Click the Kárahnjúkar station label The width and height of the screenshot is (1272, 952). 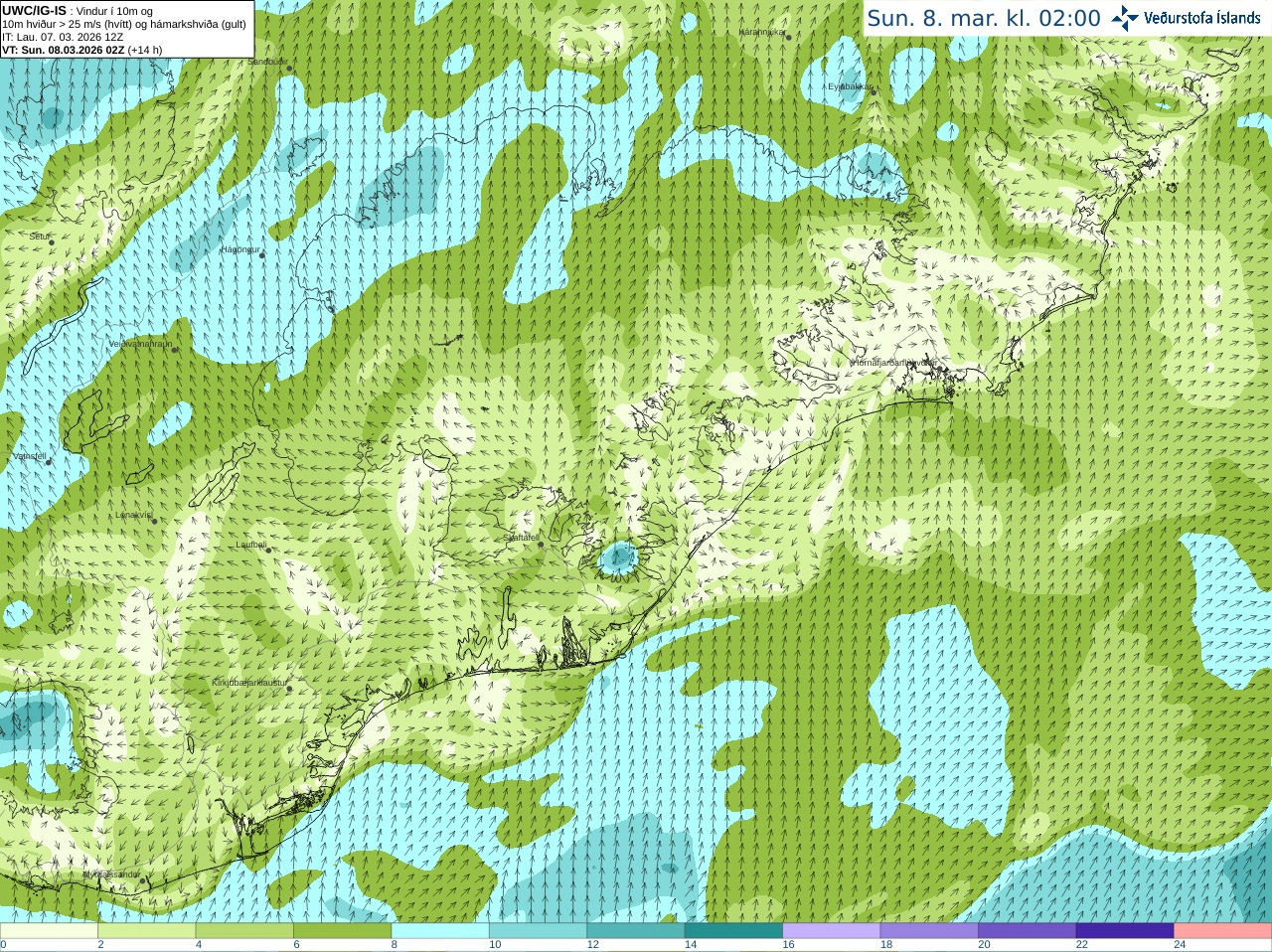[x=762, y=32]
